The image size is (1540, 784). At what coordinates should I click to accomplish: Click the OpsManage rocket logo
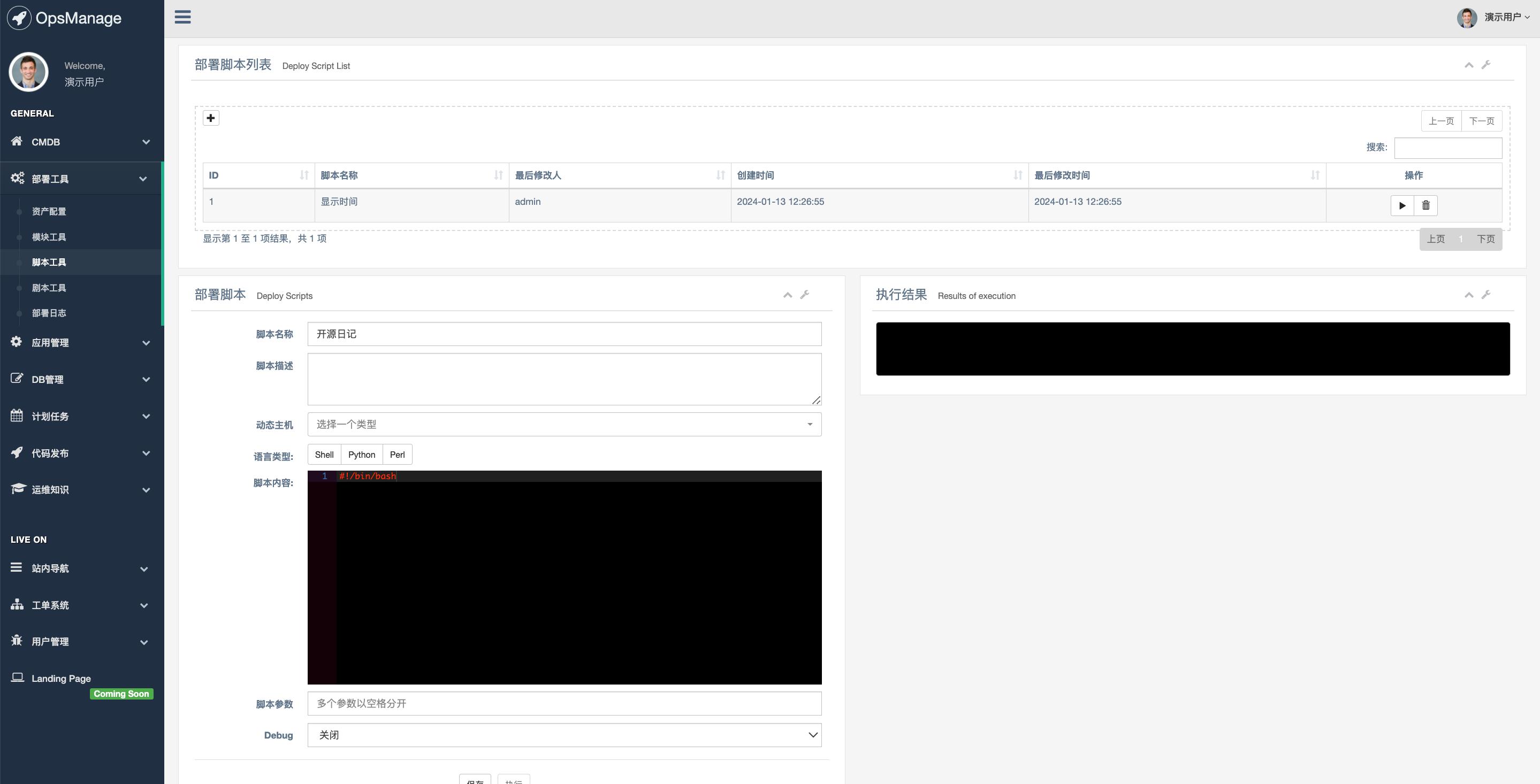click(x=19, y=18)
